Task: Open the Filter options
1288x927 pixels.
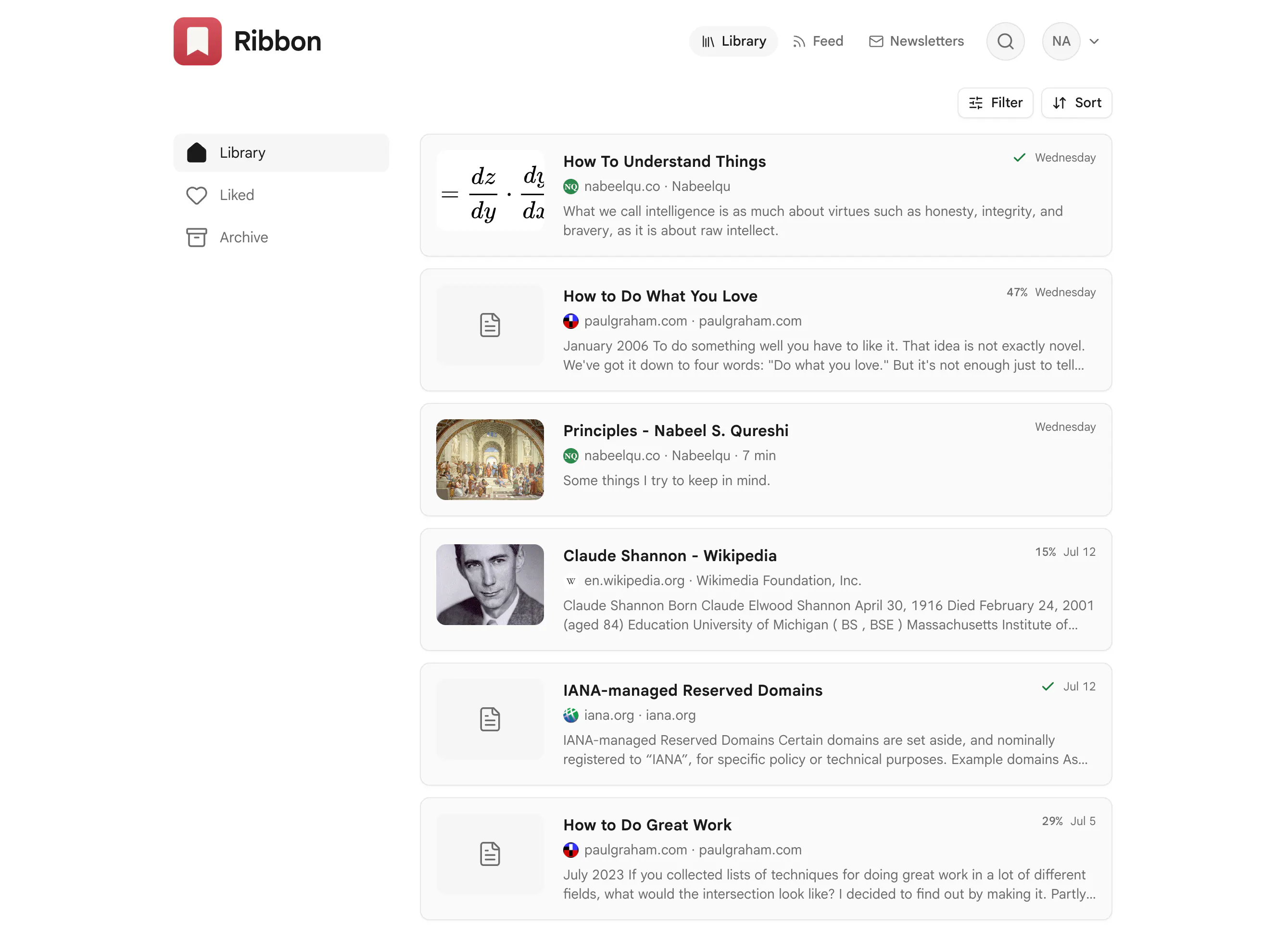Action: [x=995, y=103]
